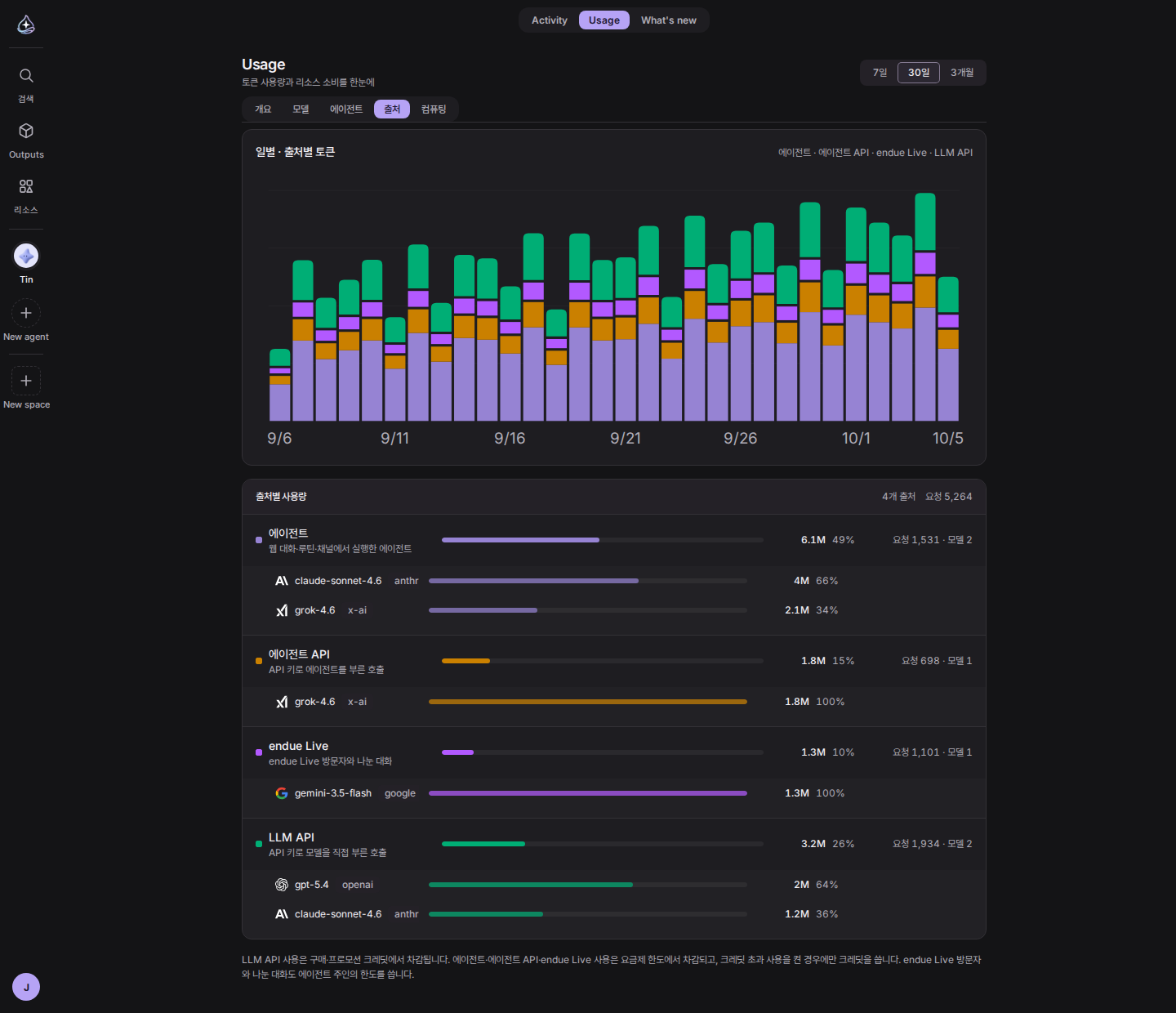
Task: Select the 컴퓨팅 sub-tab
Action: click(434, 109)
